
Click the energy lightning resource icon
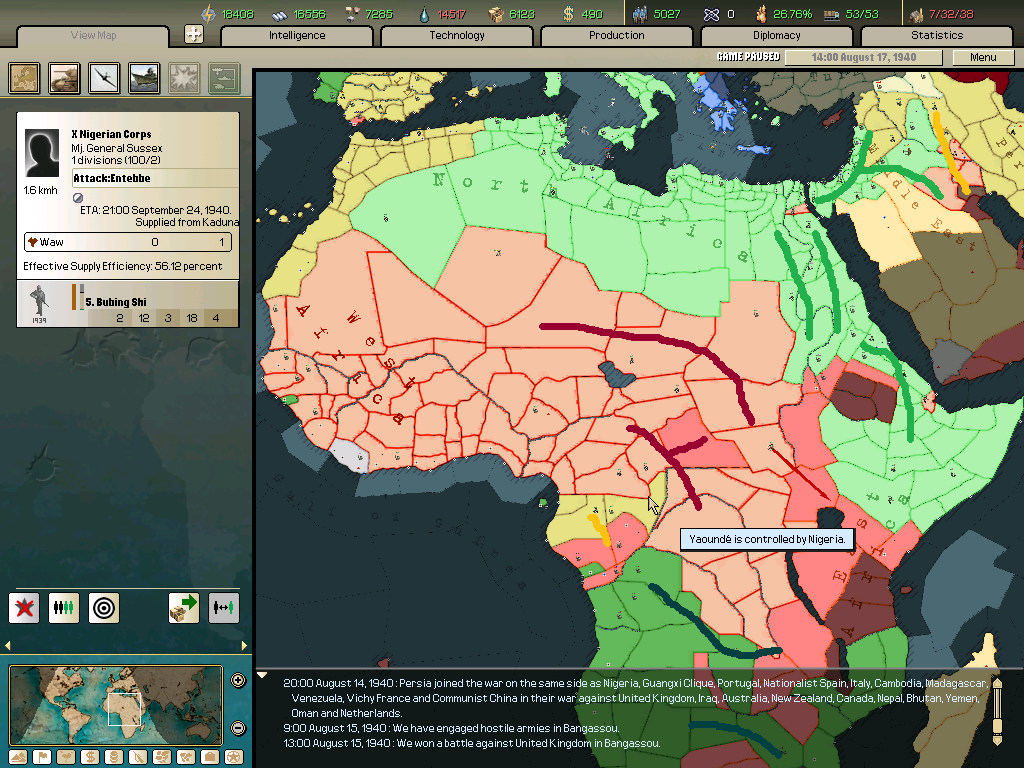[x=208, y=14]
